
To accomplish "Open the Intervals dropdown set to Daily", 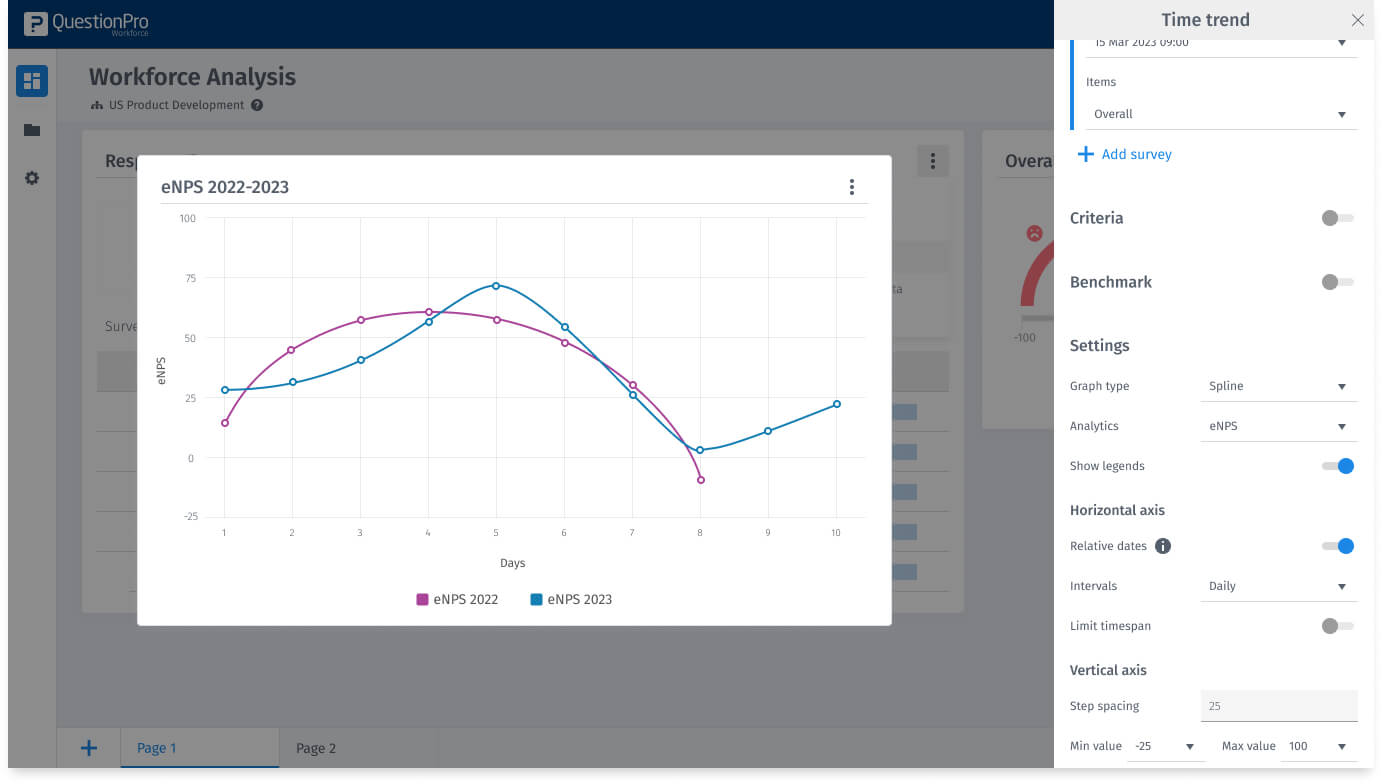I will click(x=1279, y=586).
